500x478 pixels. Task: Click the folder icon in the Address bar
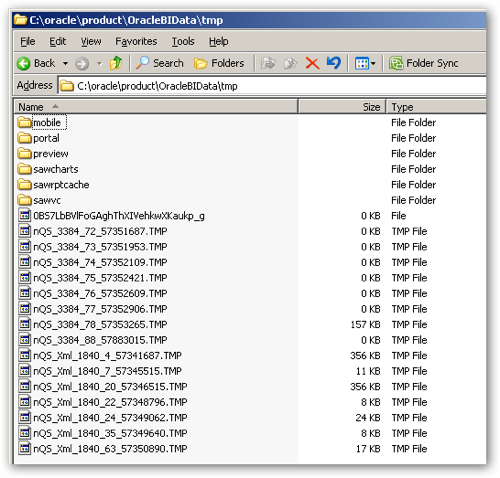coord(67,86)
